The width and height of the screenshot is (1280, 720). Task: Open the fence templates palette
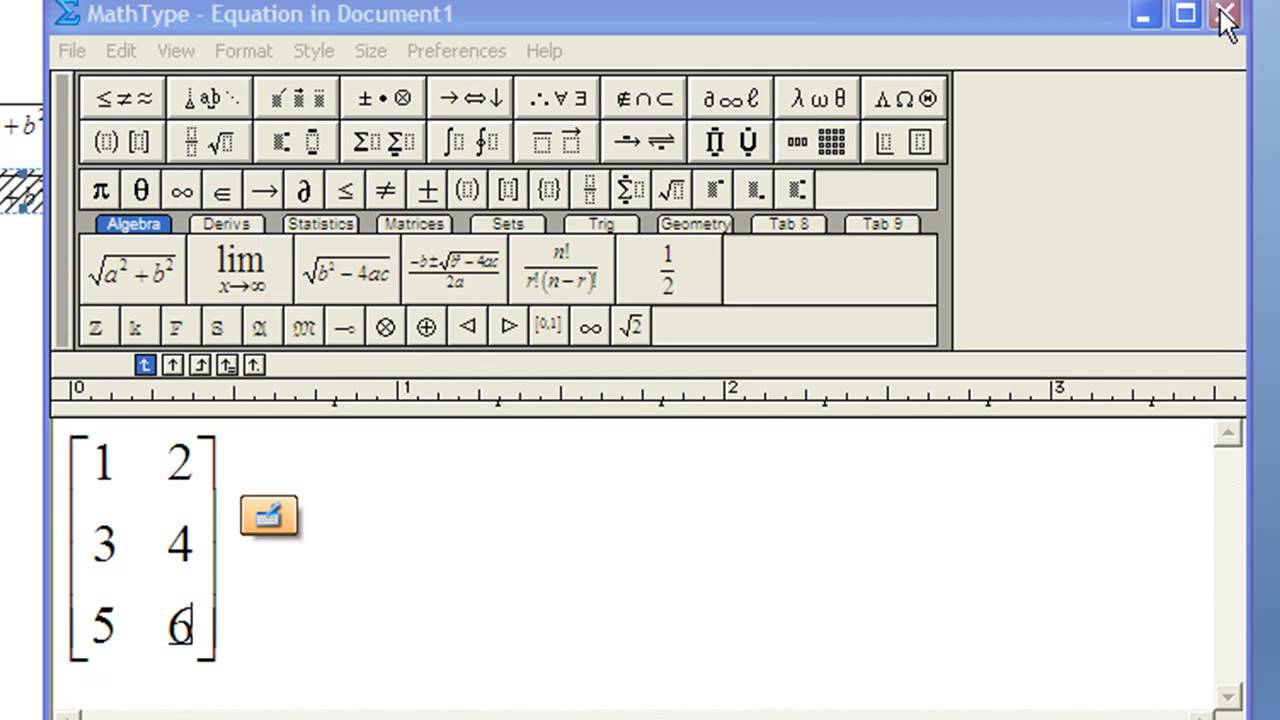click(x=123, y=142)
